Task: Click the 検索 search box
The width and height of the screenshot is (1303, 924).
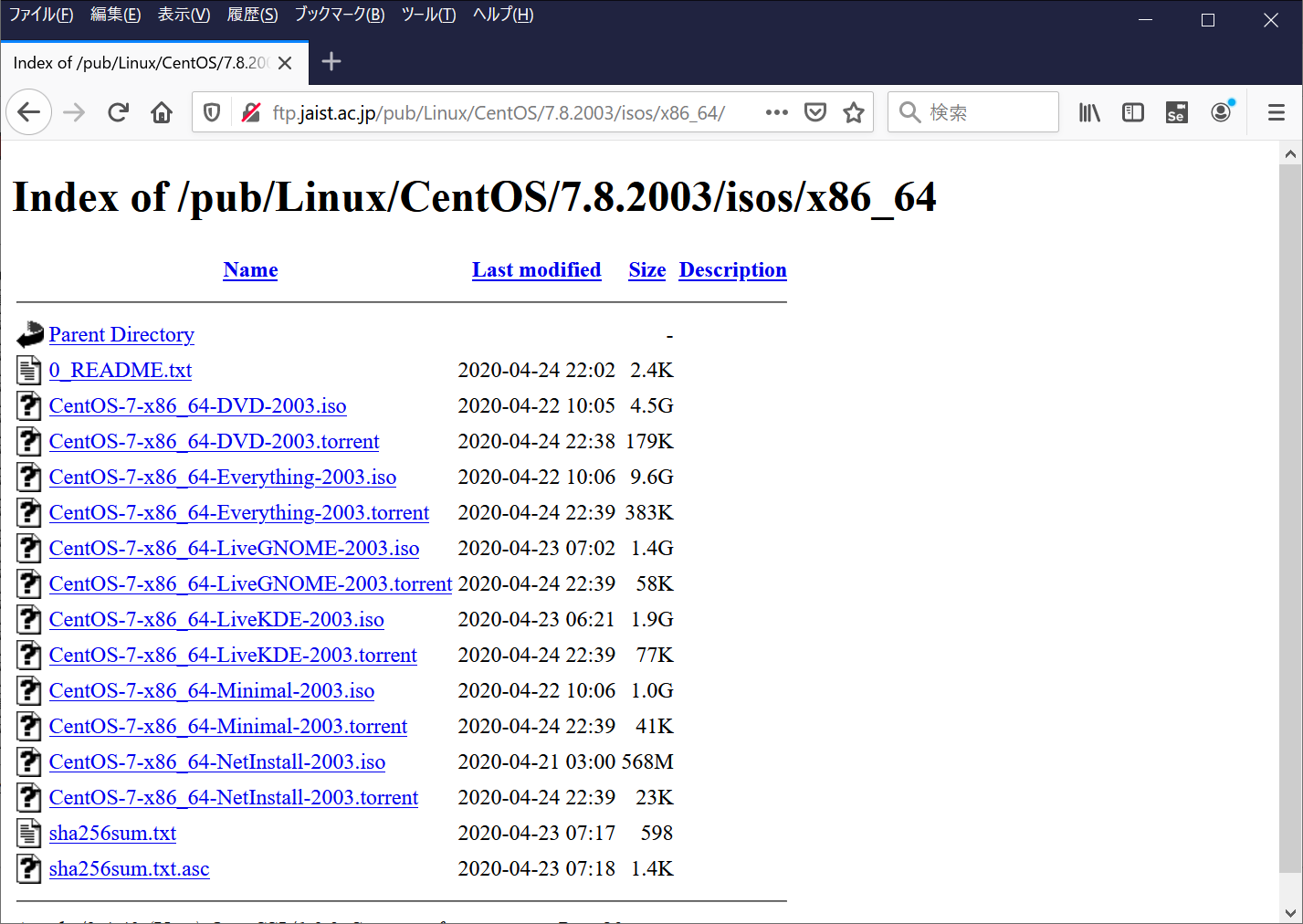Action: coord(973,112)
